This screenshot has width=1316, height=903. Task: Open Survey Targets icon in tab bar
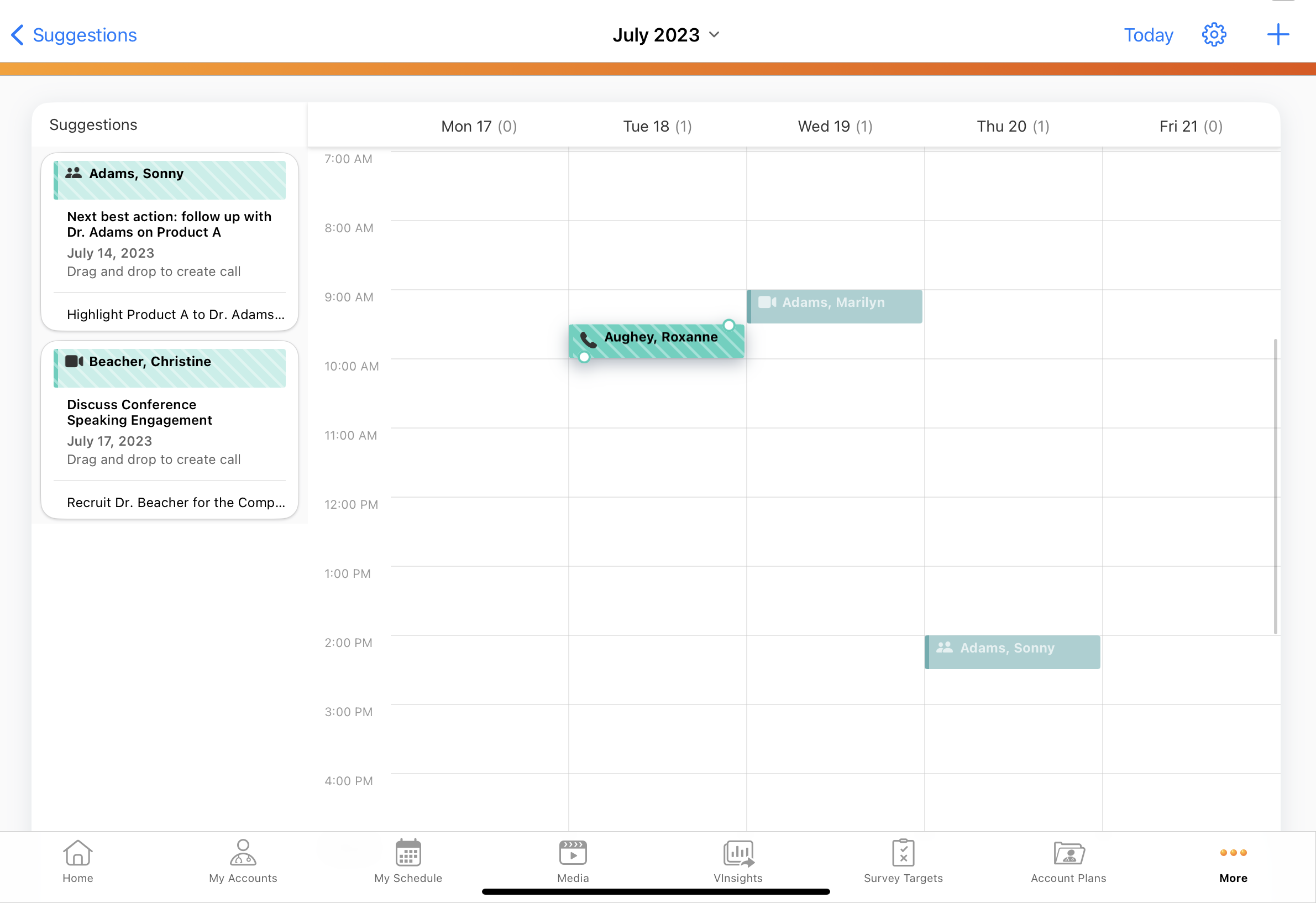(x=903, y=853)
